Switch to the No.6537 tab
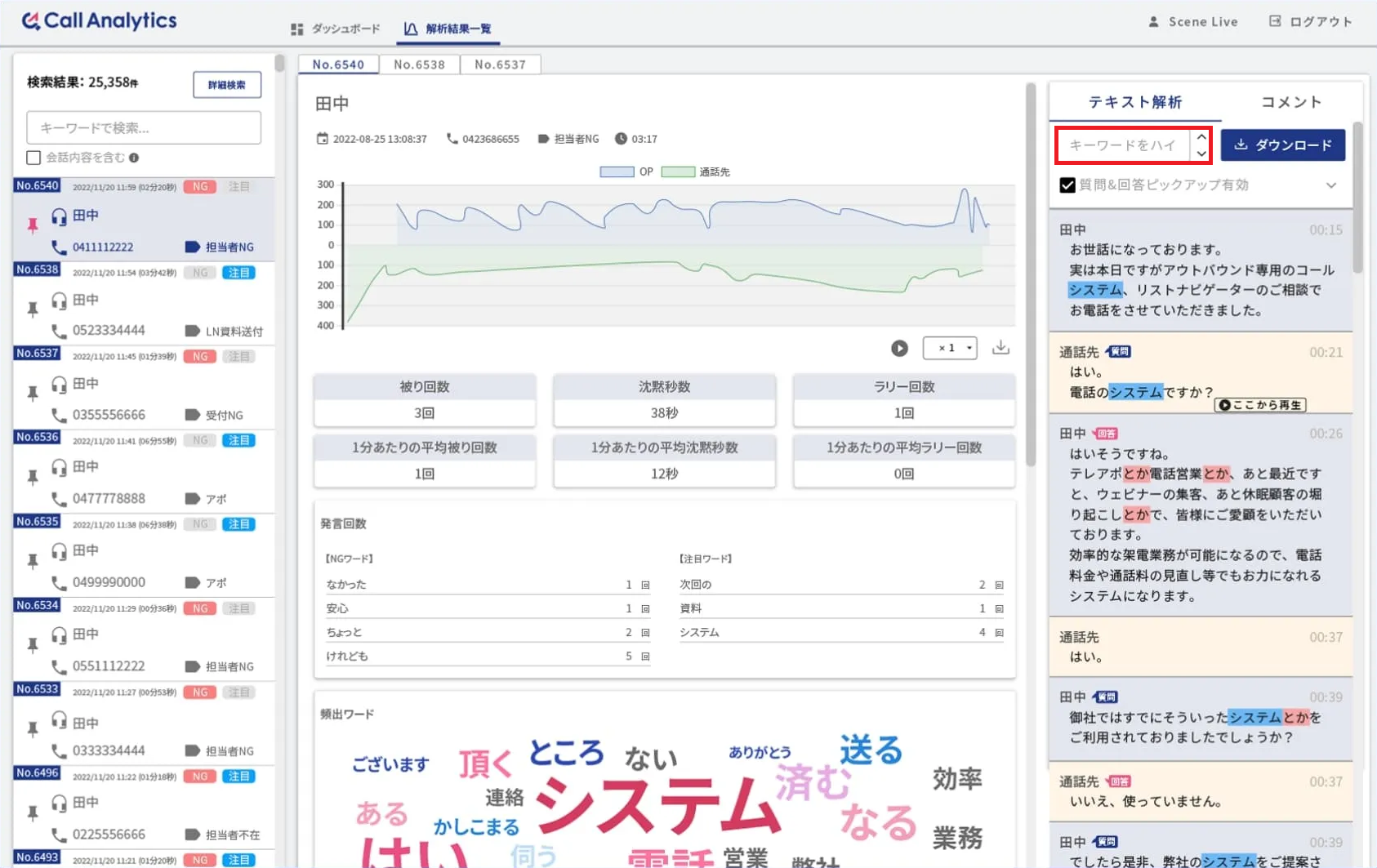This screenshot has height=868, width=1377. tap(500, 65)
